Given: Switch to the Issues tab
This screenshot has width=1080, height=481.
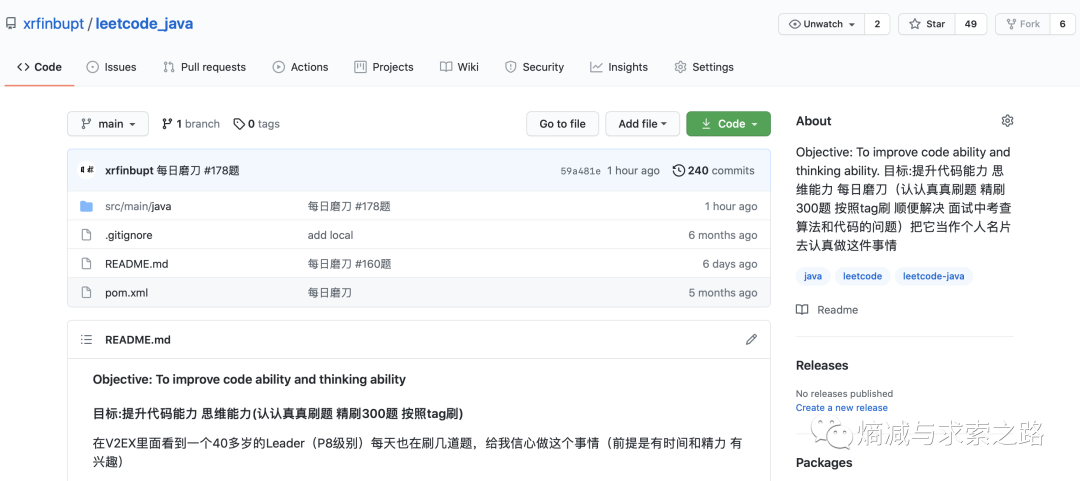Looking at the screenshot, I should tap(111, 67).
